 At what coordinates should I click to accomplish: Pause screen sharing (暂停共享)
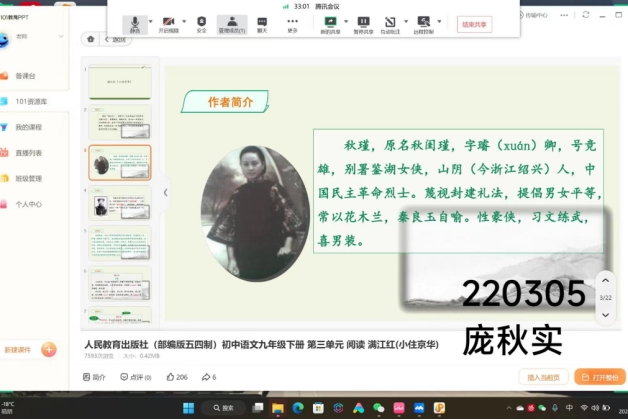(363, 22)
